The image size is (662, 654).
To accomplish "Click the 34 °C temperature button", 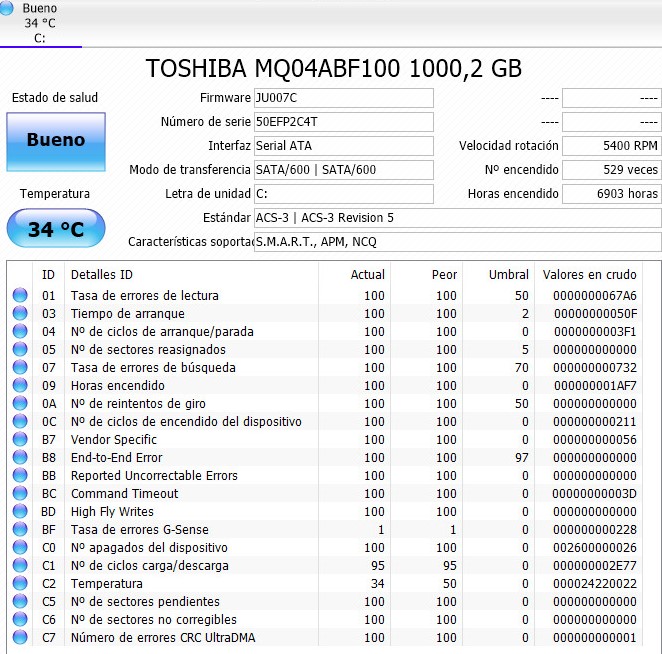I will [56, 228].
